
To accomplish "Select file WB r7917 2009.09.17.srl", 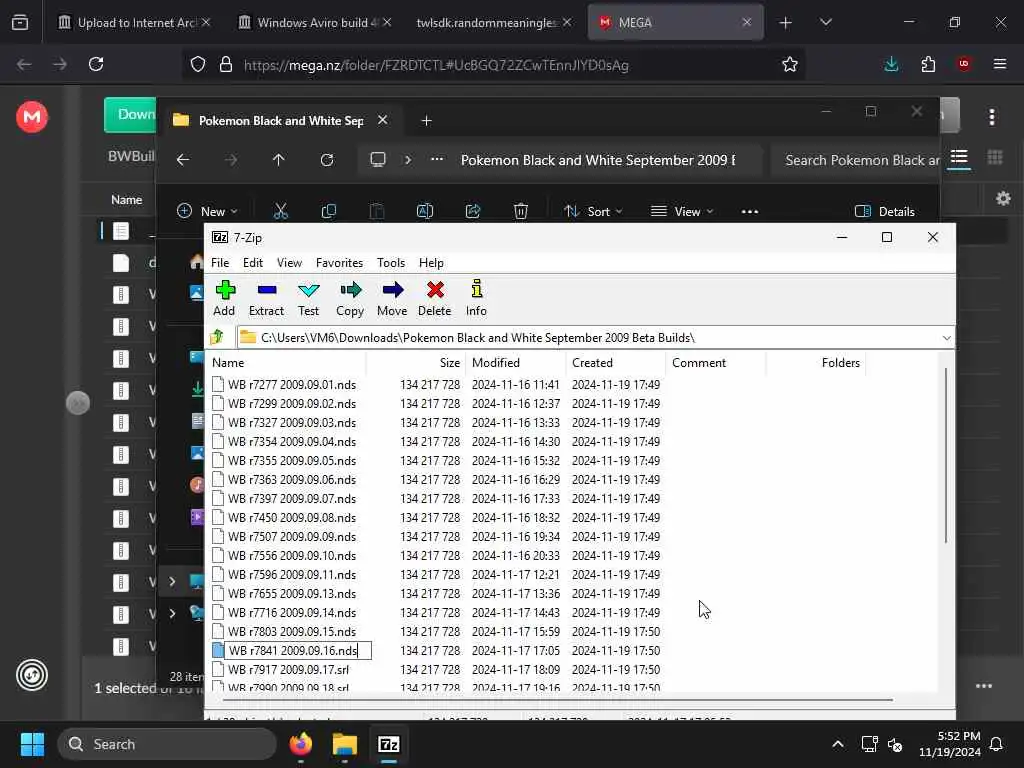I will 288,669.
